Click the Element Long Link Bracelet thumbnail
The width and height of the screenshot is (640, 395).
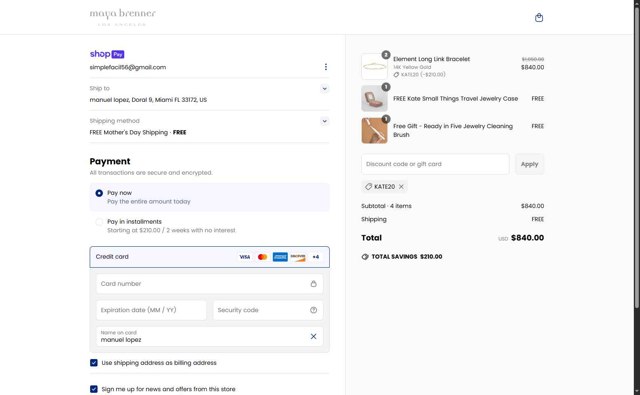click(x=374, y=67)
